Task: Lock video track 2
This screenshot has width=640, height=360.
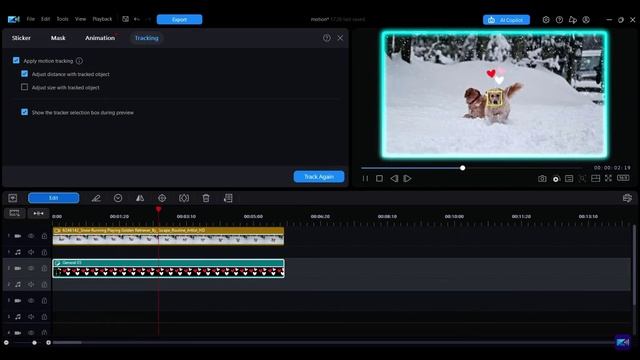Action: 44,268
